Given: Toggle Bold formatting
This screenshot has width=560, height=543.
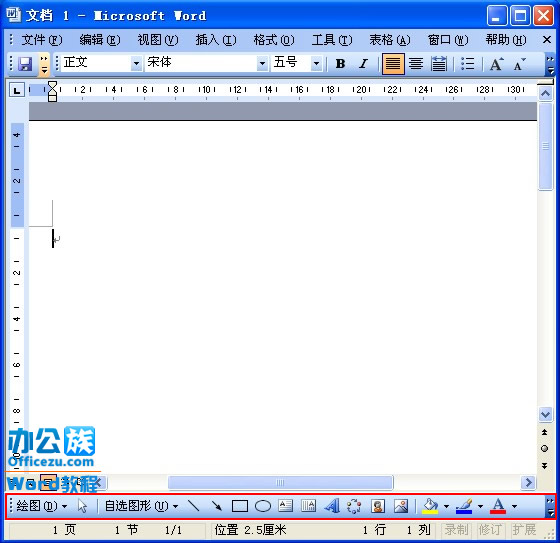Looking at the screenshot, I should [x=340, y=64].
